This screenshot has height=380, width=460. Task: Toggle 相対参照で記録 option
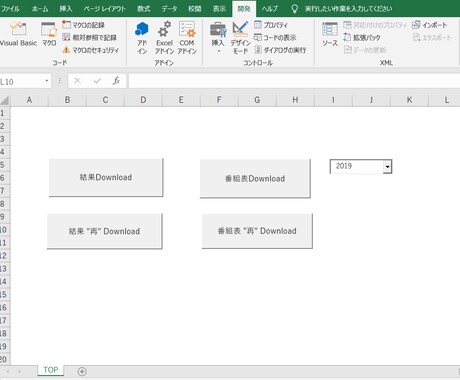point(90,37)
